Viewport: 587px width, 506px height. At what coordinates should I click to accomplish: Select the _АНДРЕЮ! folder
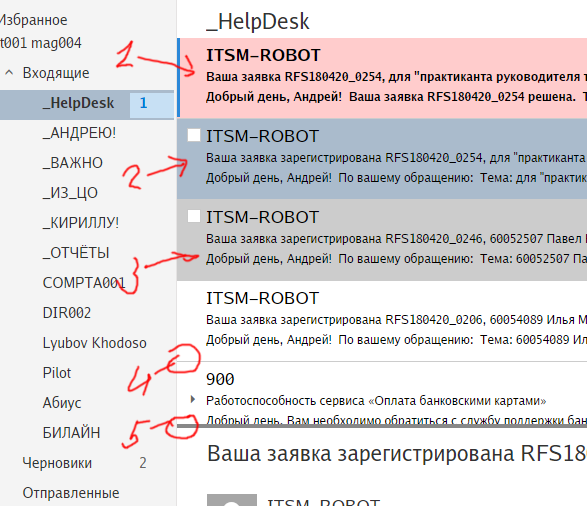79,133
